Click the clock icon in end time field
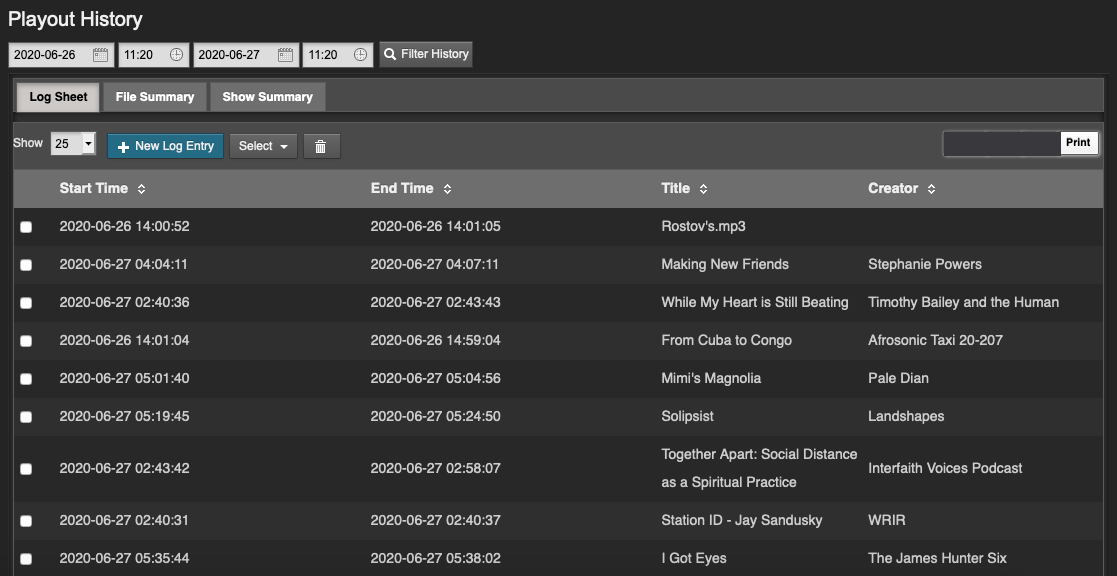The width and height of the screenshot is (1117, 576). (361, 55)
